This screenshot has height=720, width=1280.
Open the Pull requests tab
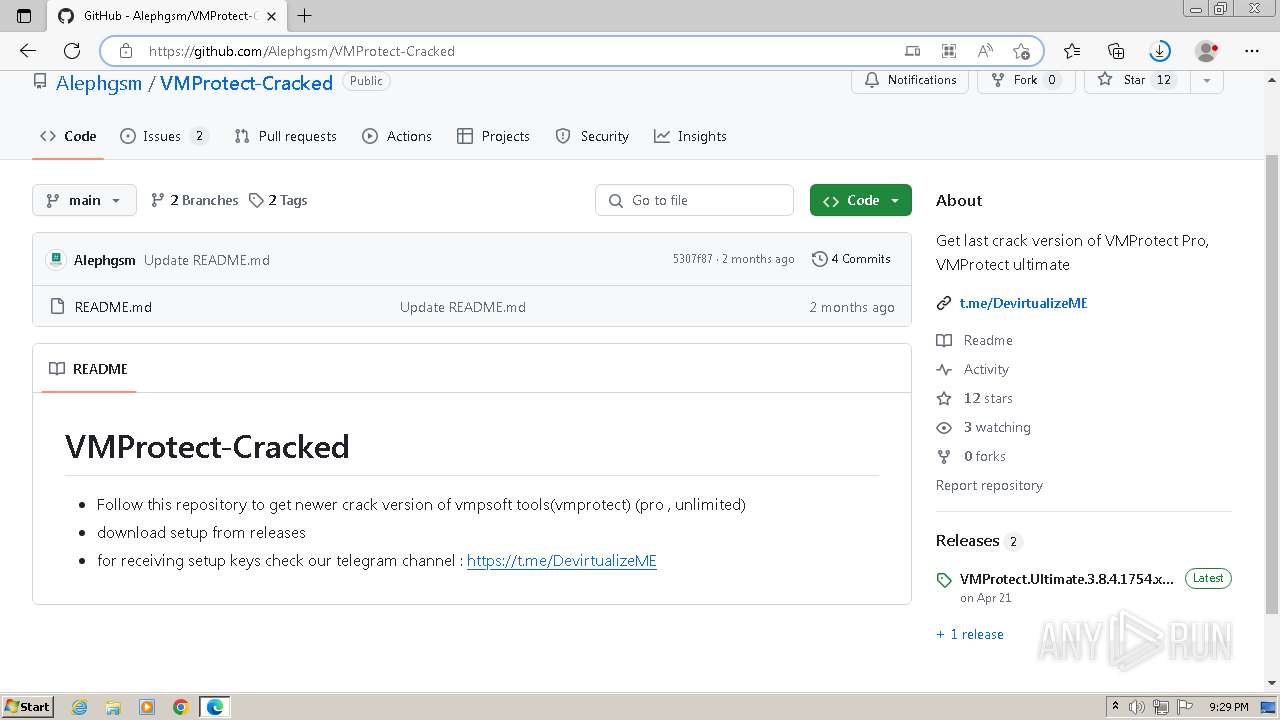[x=285, y=136]
